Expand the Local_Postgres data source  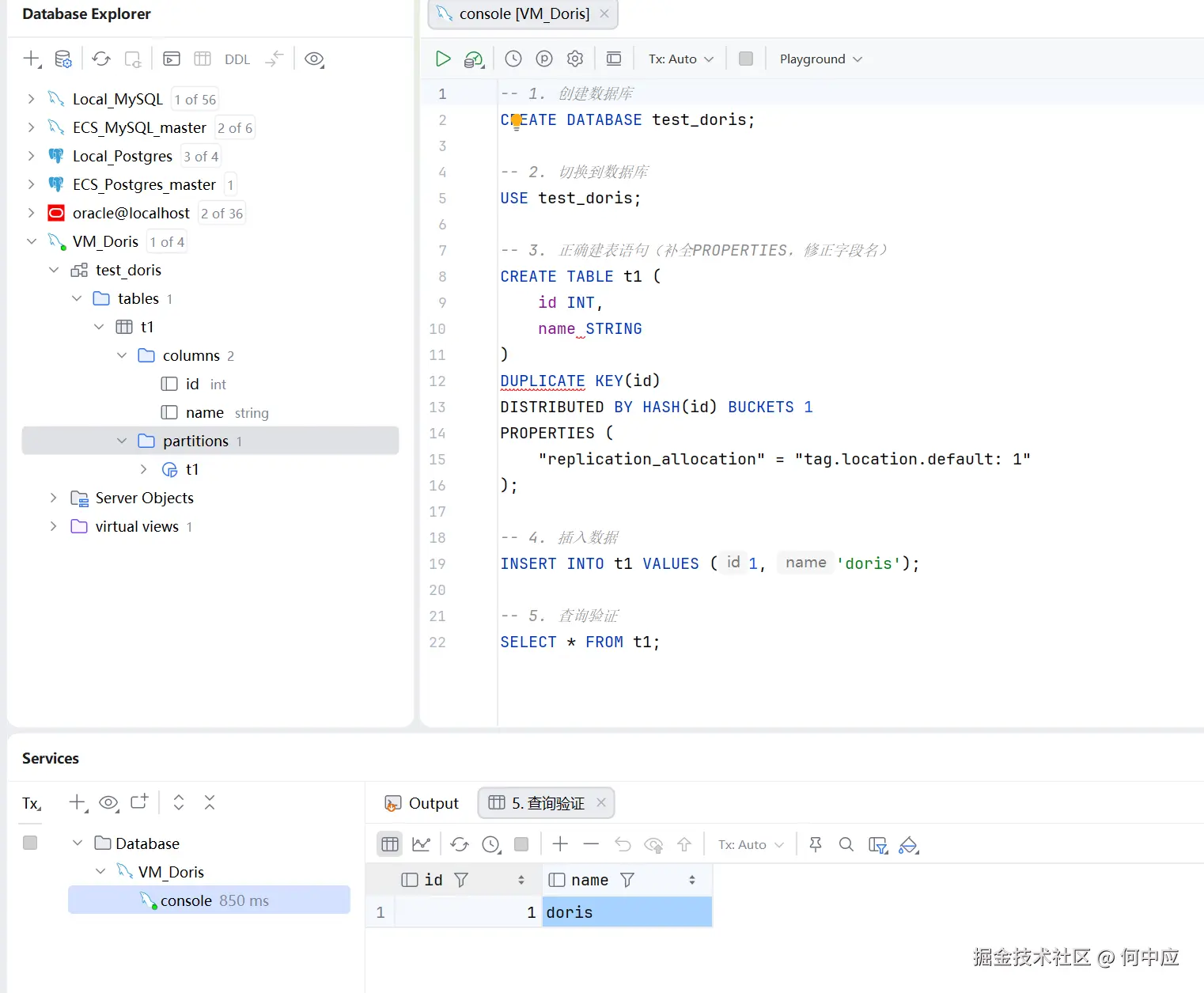point(31,156)
